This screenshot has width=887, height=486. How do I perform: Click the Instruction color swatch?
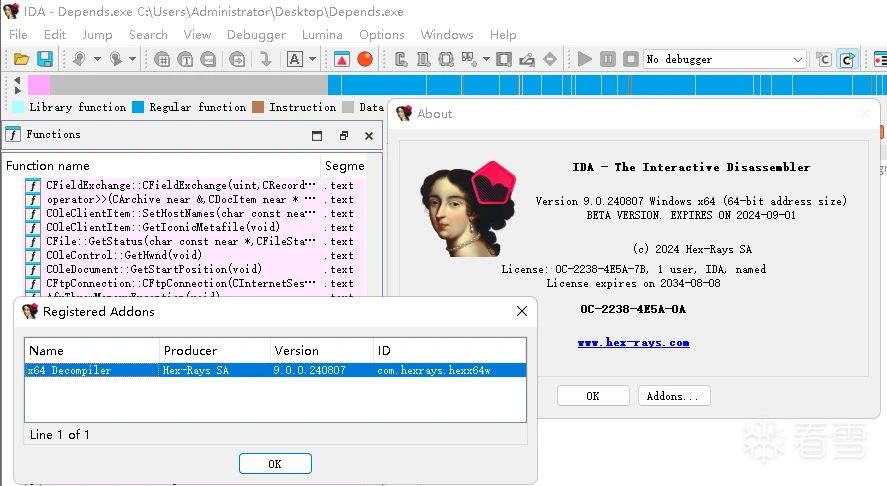point(258,107)
